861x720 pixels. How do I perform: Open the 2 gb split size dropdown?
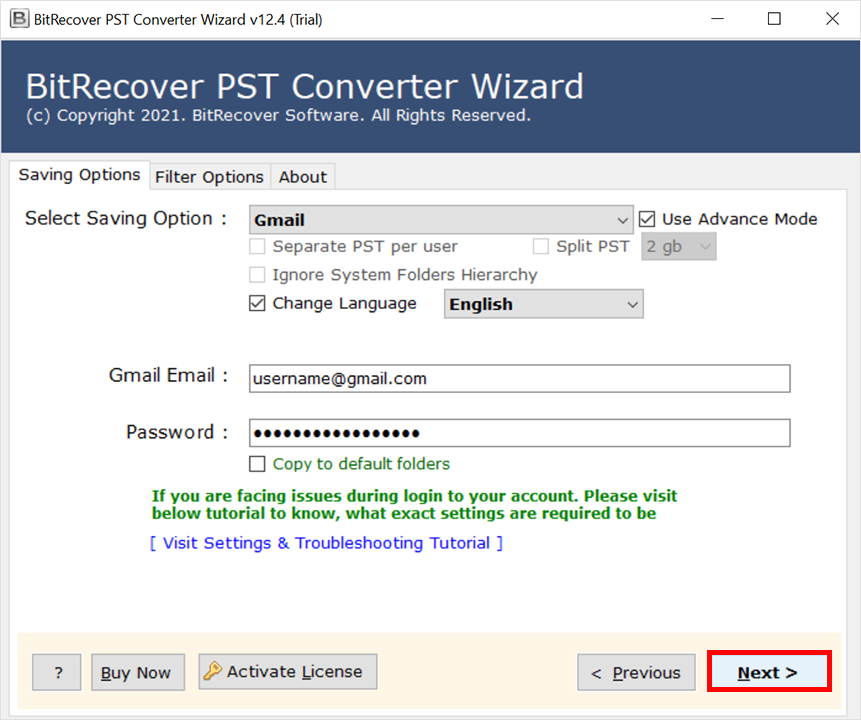679,247
